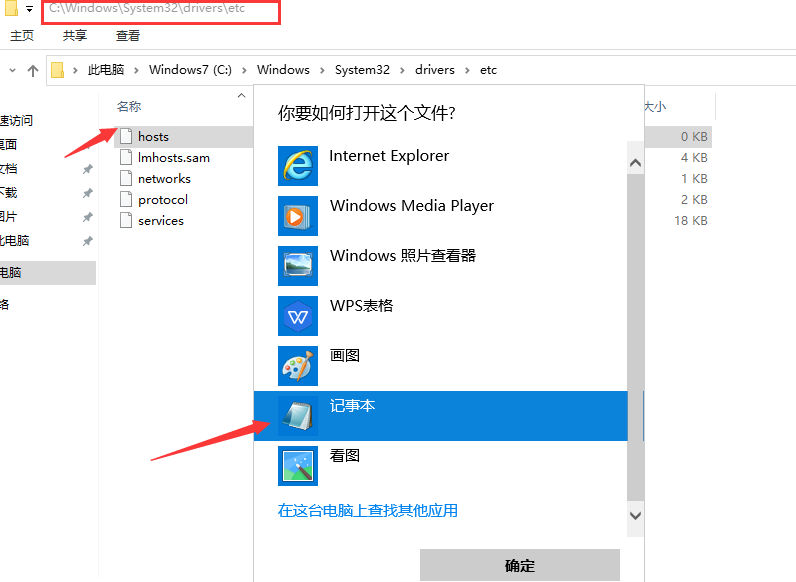Click the app list scroll down arrow
Viewport: 796px width, 582px height.
pos(635,515)
